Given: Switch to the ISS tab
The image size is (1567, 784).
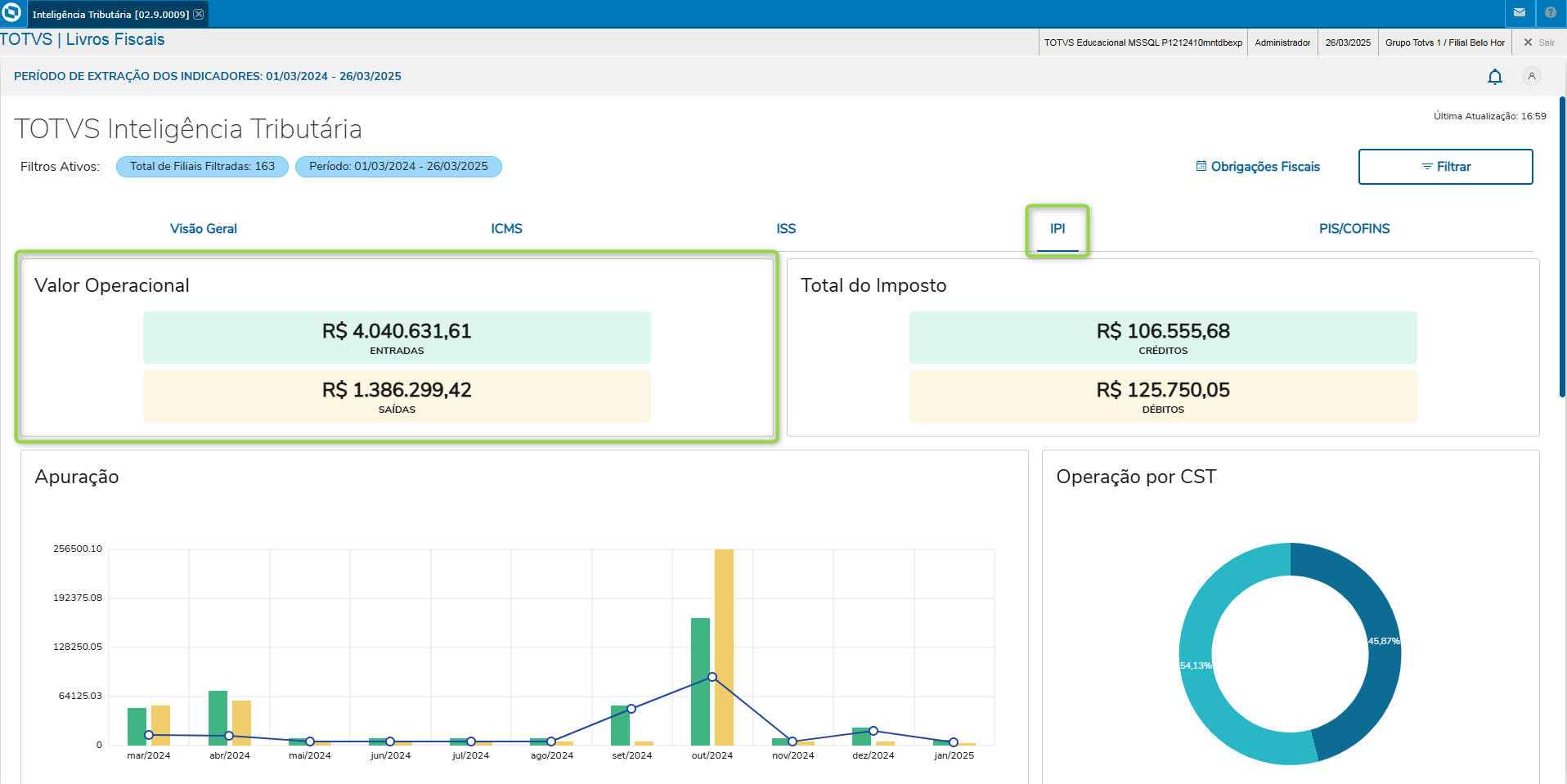Looking at the screenshot, I should click(x=786, y=229).
